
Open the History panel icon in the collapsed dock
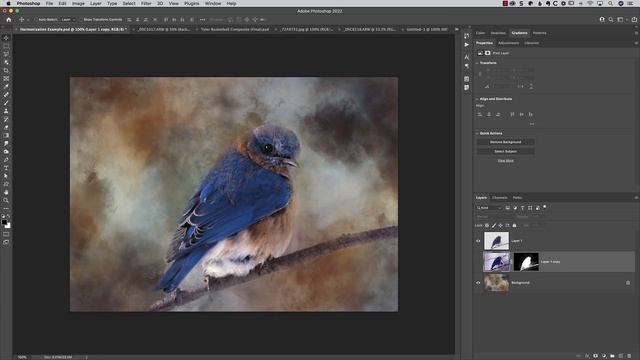(x=467, y=36)
